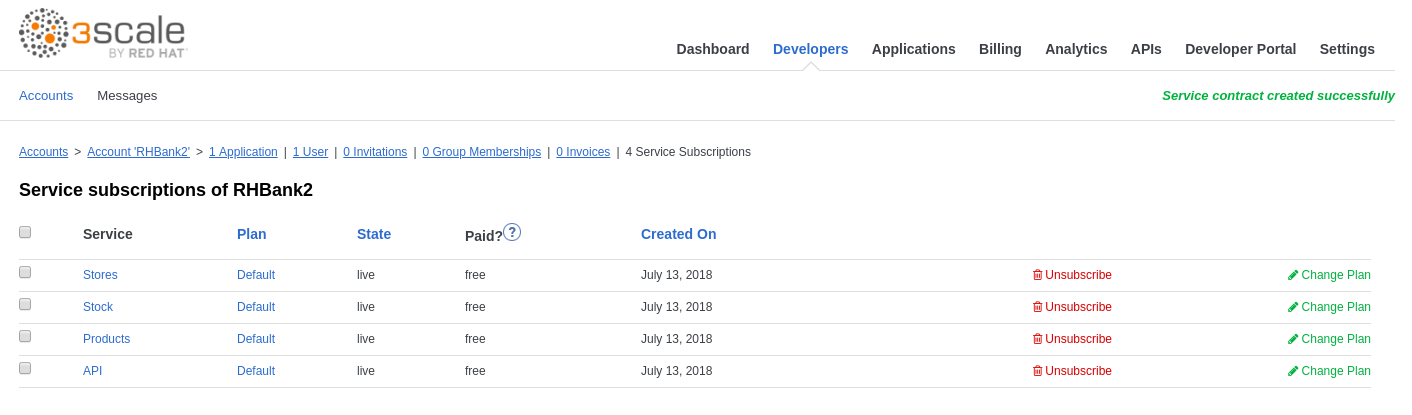1412x415 pixels.
Task: Click pencil icon to change API plan
Action: (x=1293, y=371)
